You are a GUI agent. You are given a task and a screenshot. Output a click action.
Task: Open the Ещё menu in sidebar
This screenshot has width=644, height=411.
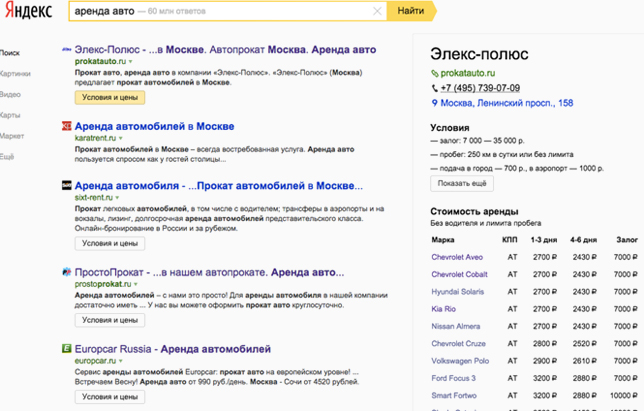click(x=7, y=157)
